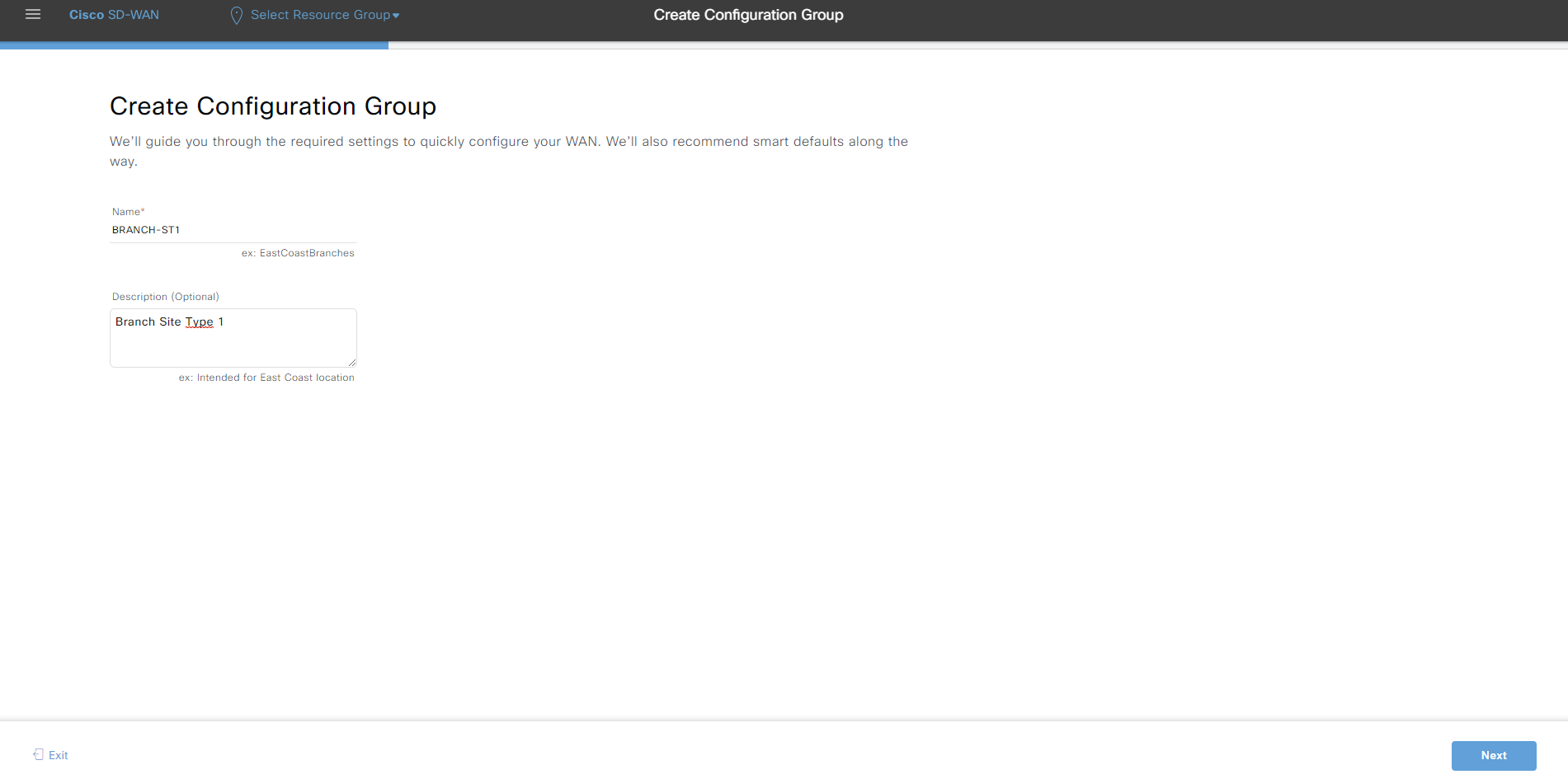Screen dimensions: 1568x779
Task: Click the Exit door icon
Action: pos(38,754)
